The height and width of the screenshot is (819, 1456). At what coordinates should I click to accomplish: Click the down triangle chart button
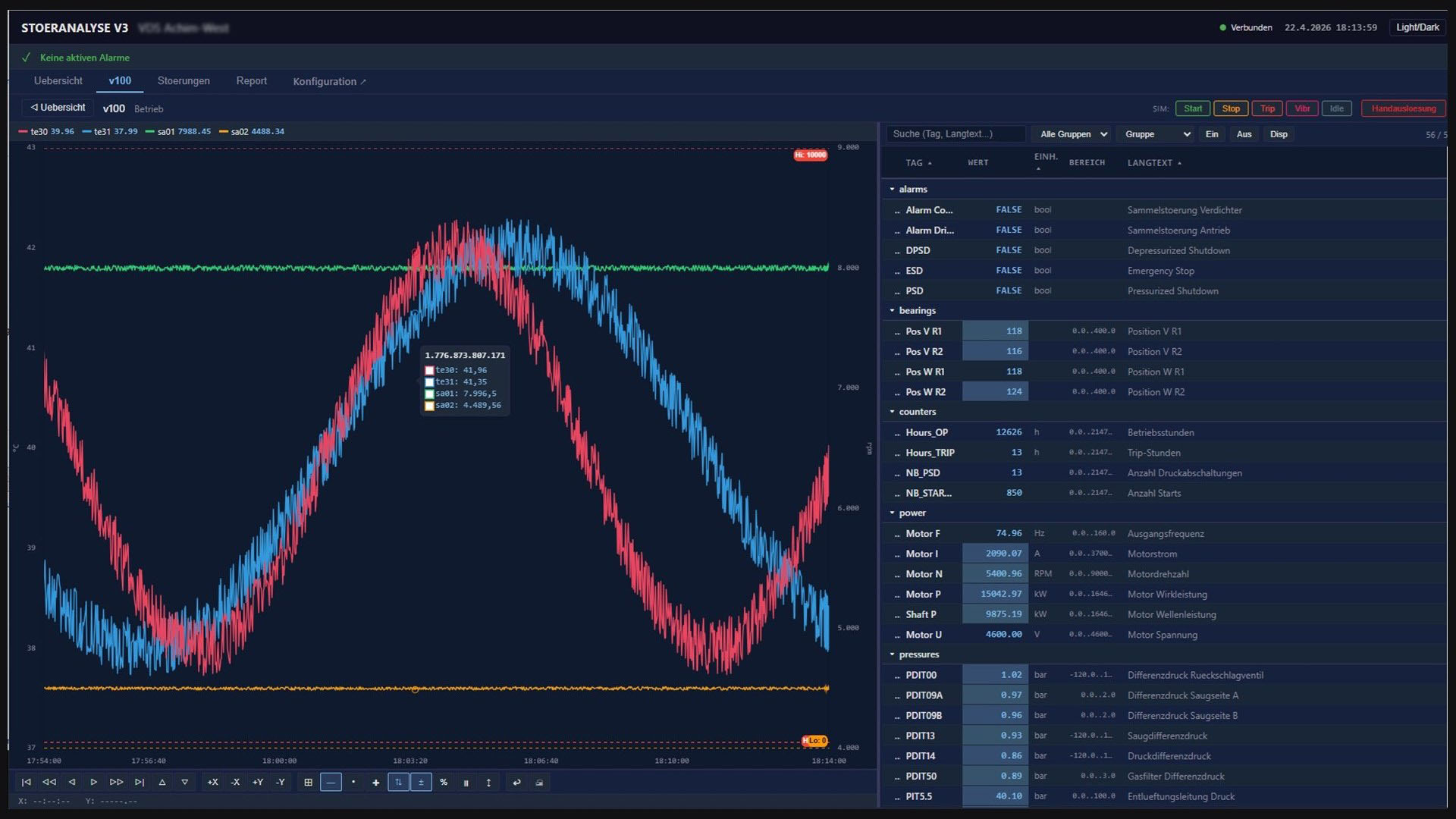(x=184, y=782)
